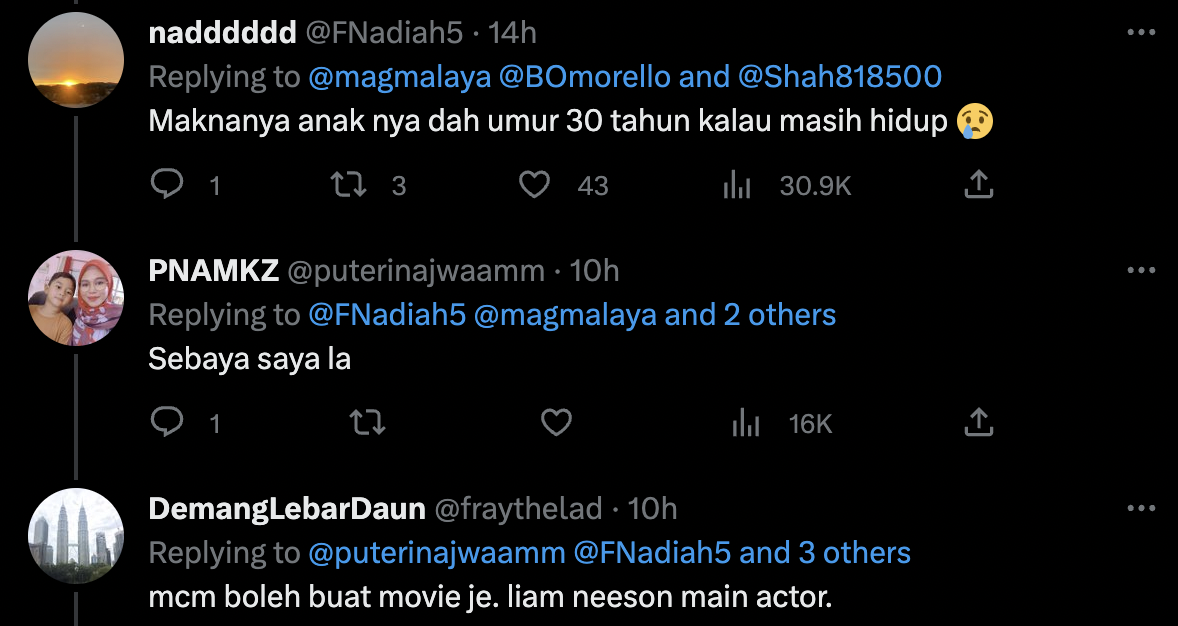Open more options for DemangLebarDaun's tweet
1178x626 pixels.
pos(1141,508)
